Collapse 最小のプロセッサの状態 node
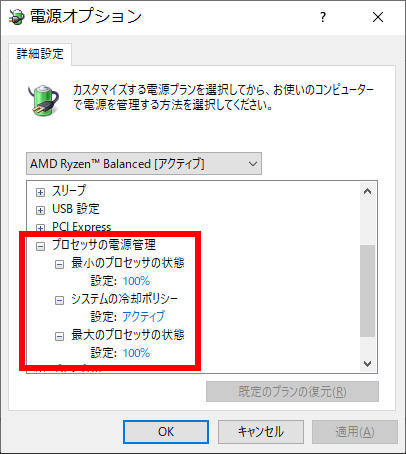This screenshot has height=454, width=406. point(59,264)
